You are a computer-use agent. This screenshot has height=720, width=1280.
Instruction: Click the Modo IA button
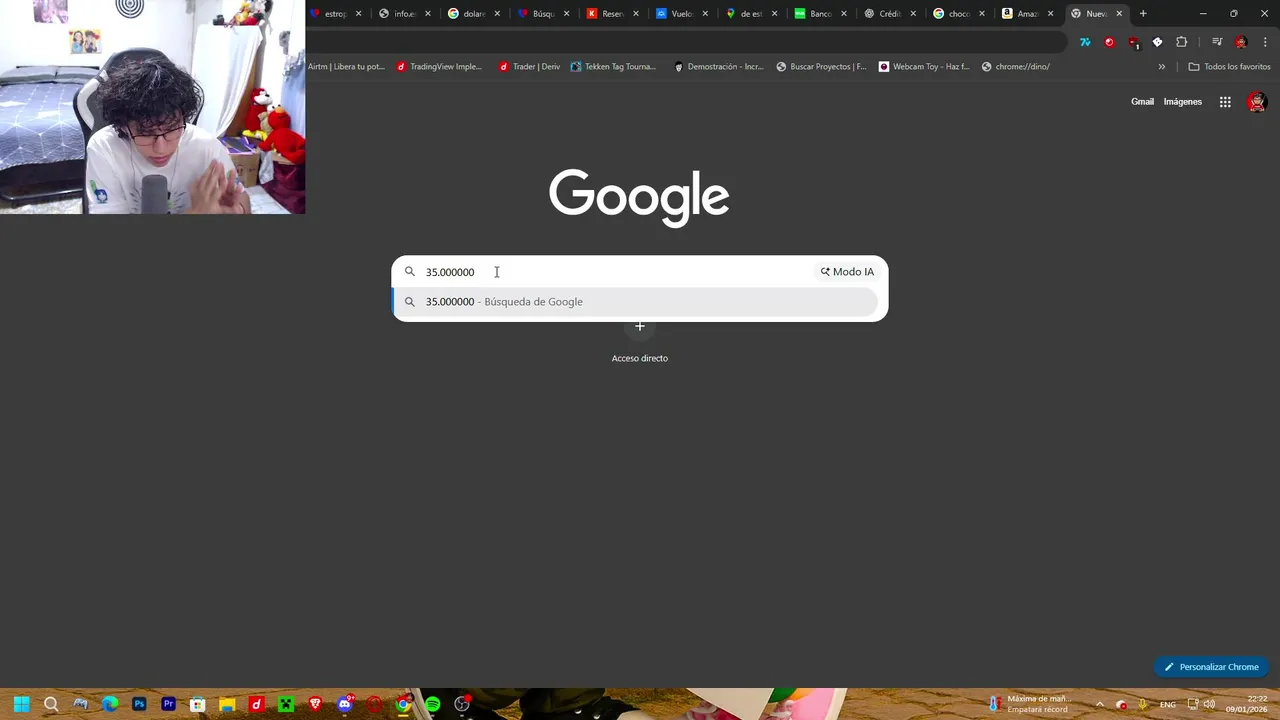(x=847, y=272)
